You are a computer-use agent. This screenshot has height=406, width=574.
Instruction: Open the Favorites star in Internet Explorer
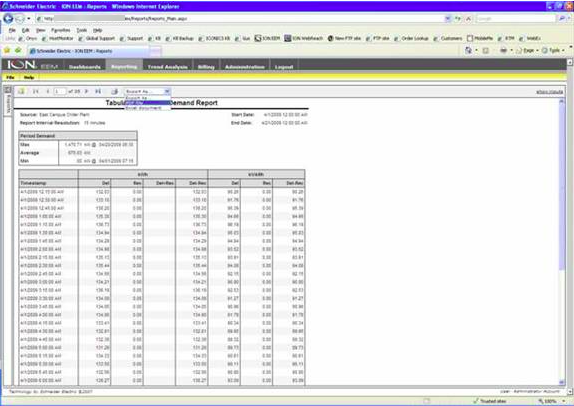7,50
